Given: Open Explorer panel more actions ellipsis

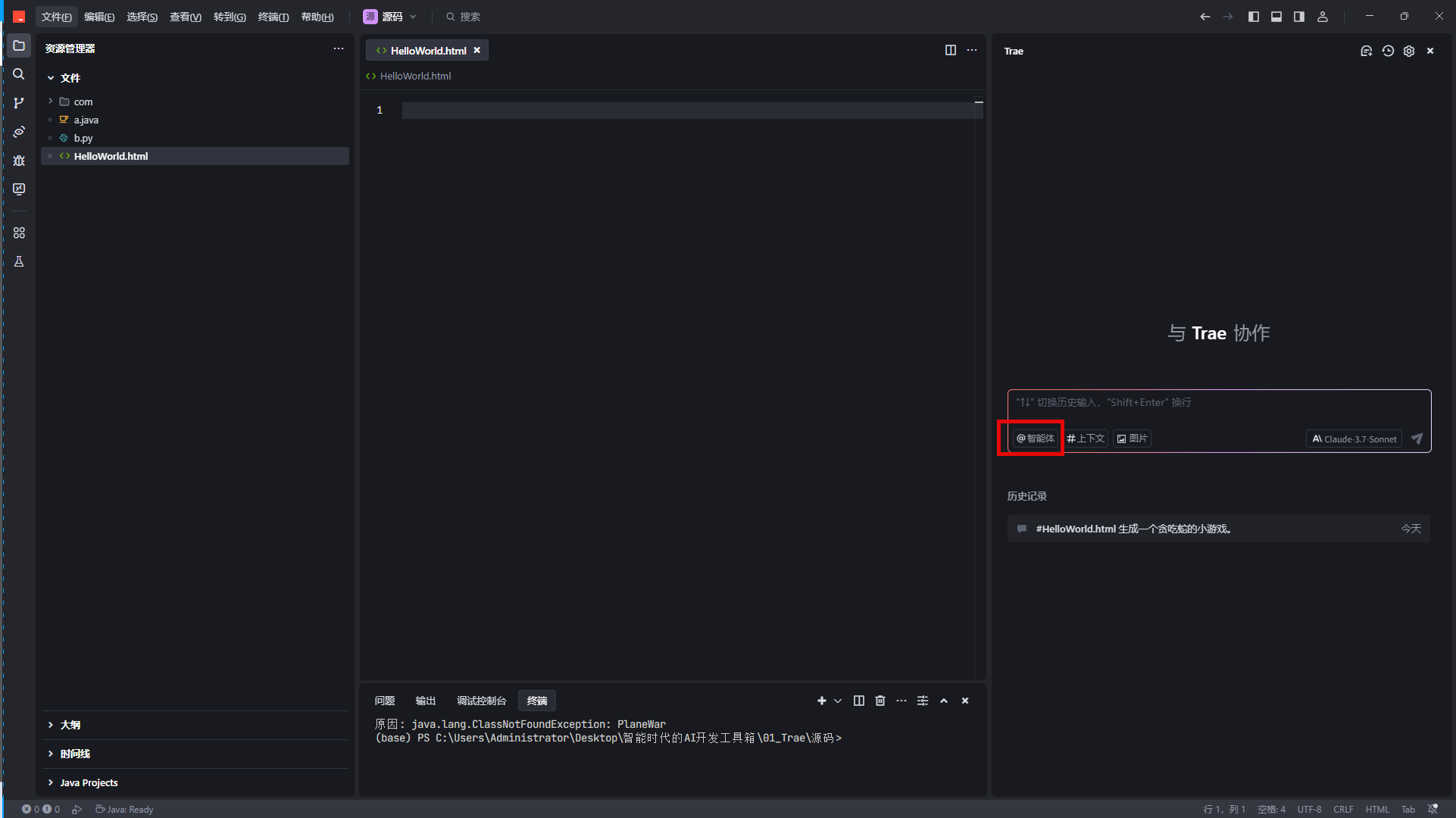Looking at the screenshot, I should click(x=339, y=48).
